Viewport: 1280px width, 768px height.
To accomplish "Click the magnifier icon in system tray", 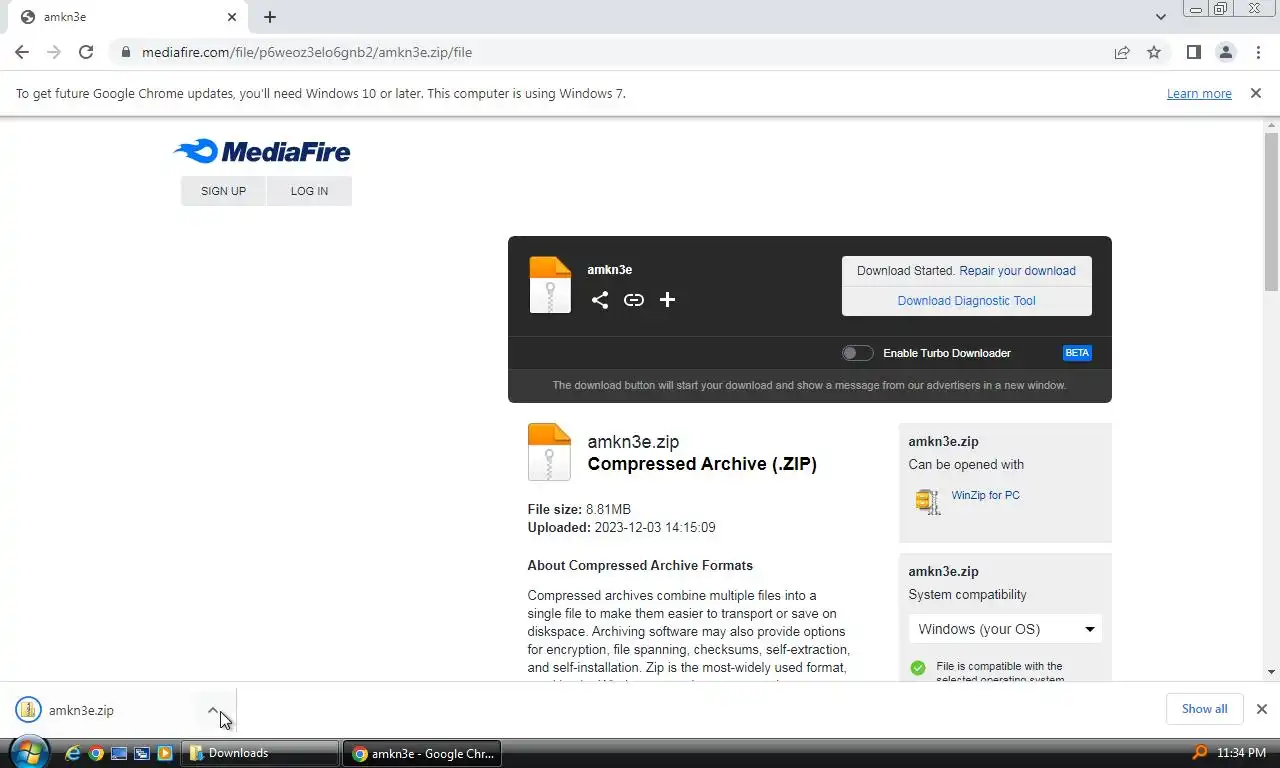I will pos(1200,752).
